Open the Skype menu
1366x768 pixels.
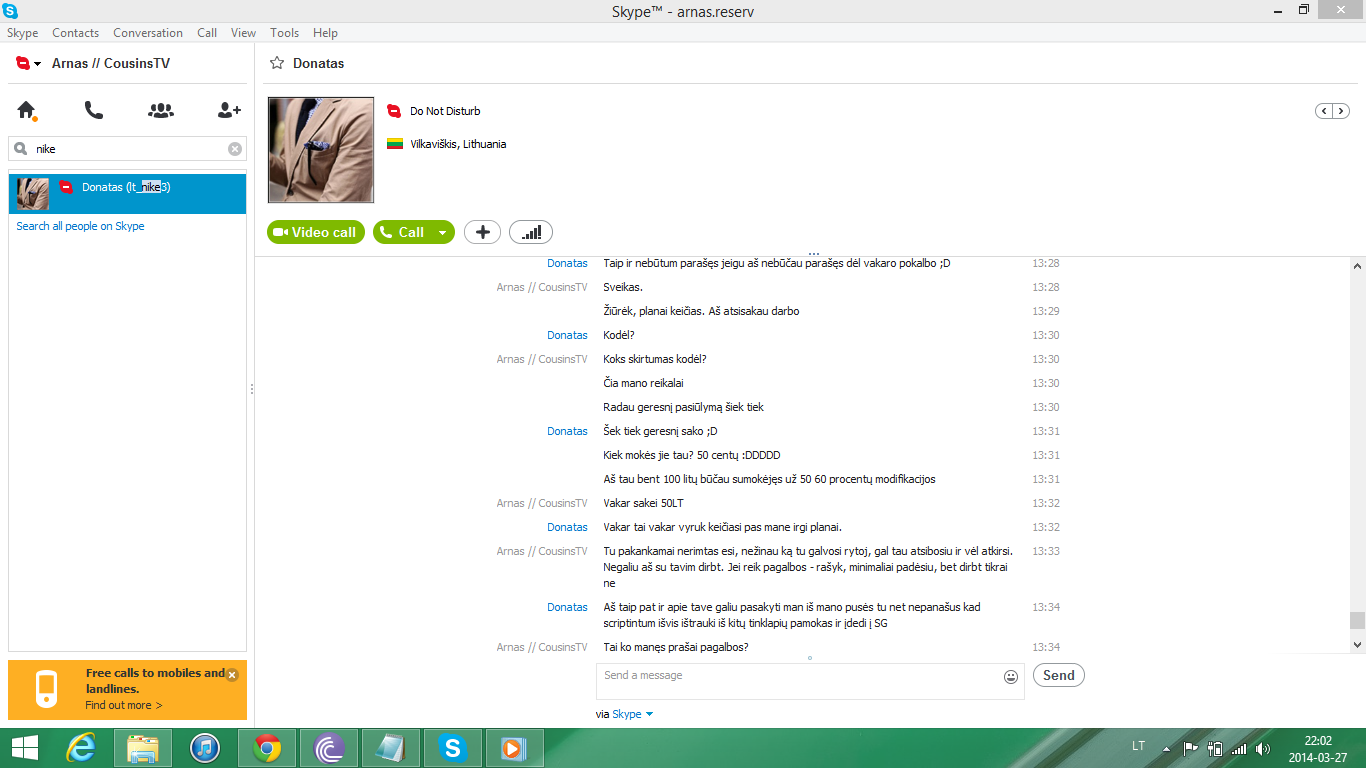[x=22, y=33]
